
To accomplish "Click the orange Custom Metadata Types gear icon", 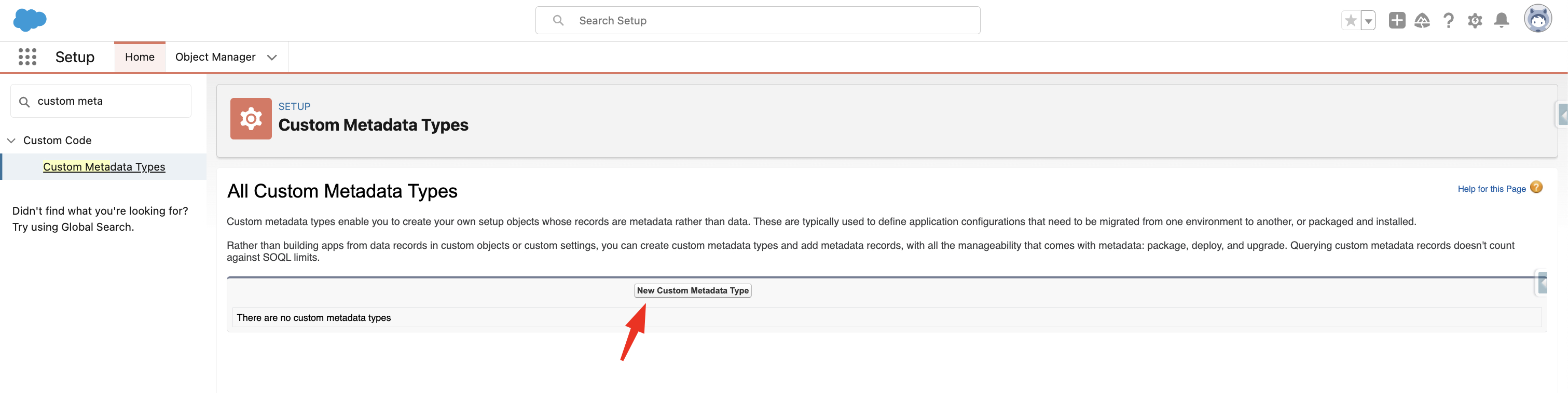I will coord(251,119).
